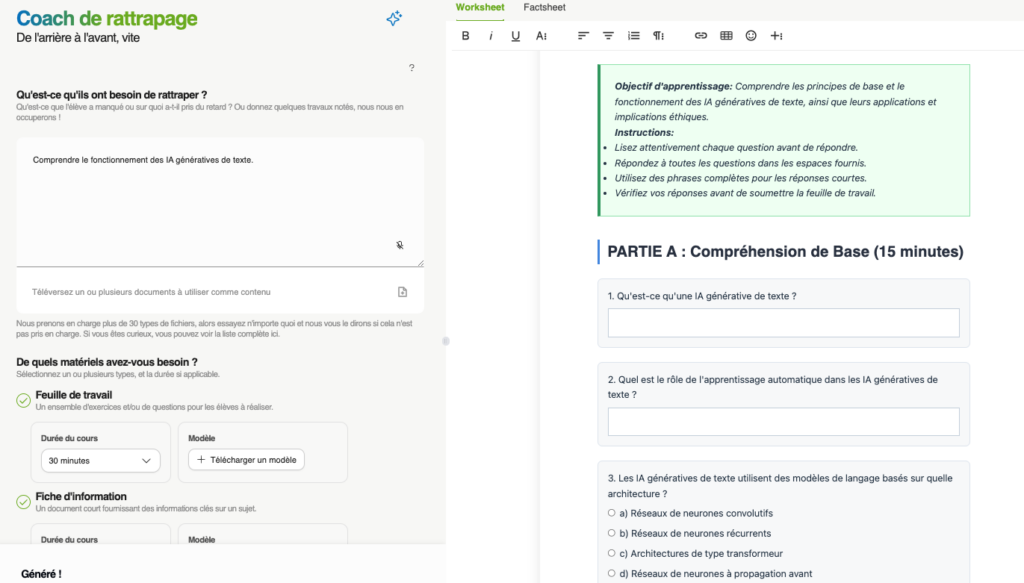Insert a link with the link icon
The width and height of the screenshot is (1024, 583).
click(x=701, y=36)
